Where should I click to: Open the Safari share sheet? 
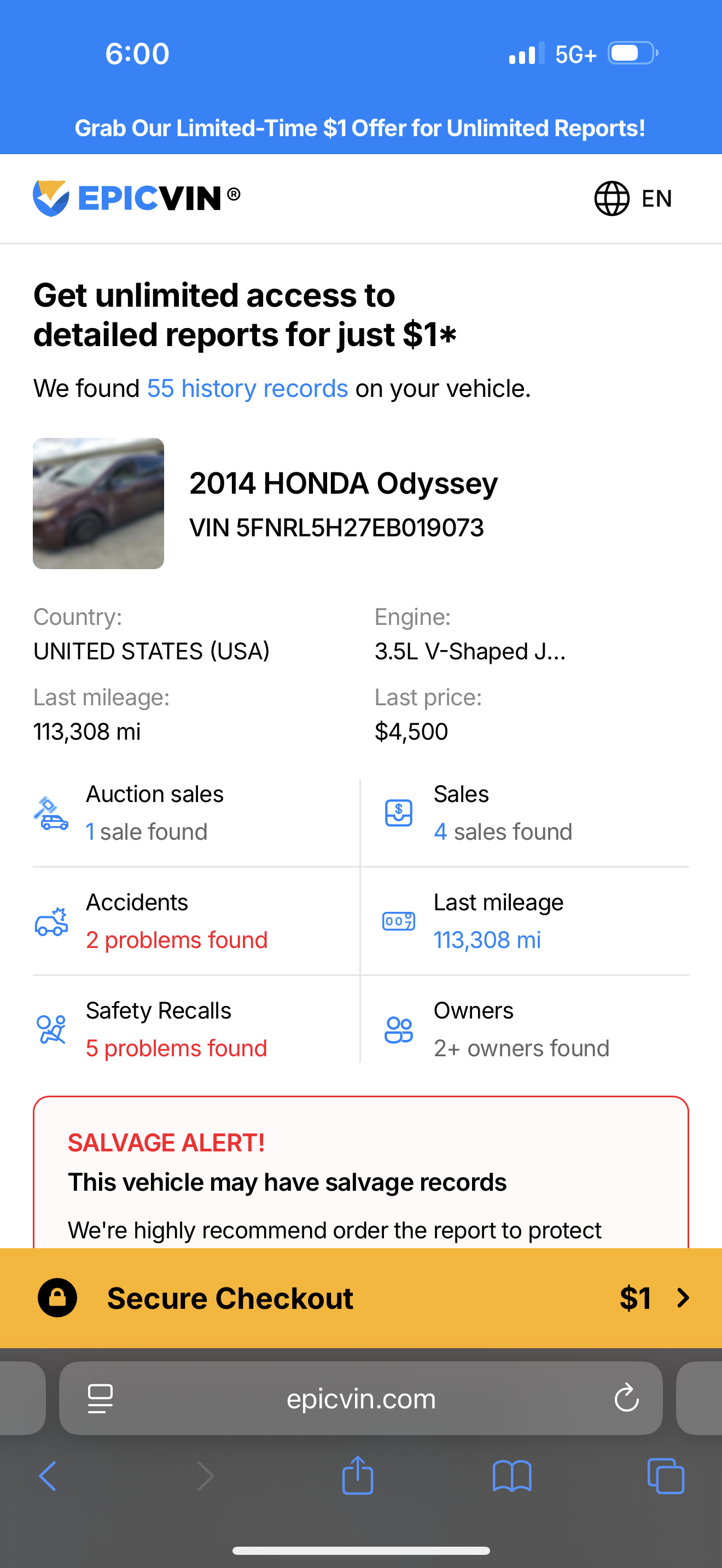[357, 1476]
